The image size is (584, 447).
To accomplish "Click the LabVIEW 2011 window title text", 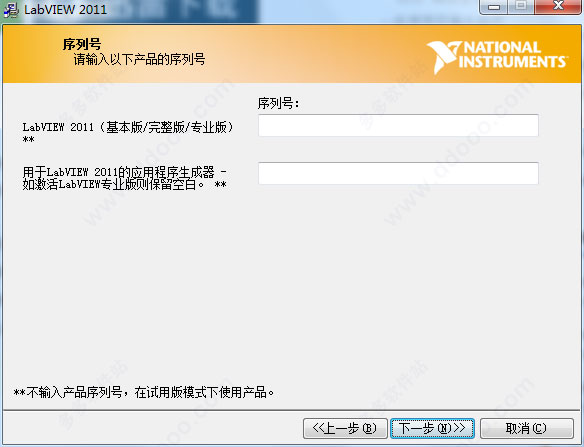I will [x=66, y=9].
